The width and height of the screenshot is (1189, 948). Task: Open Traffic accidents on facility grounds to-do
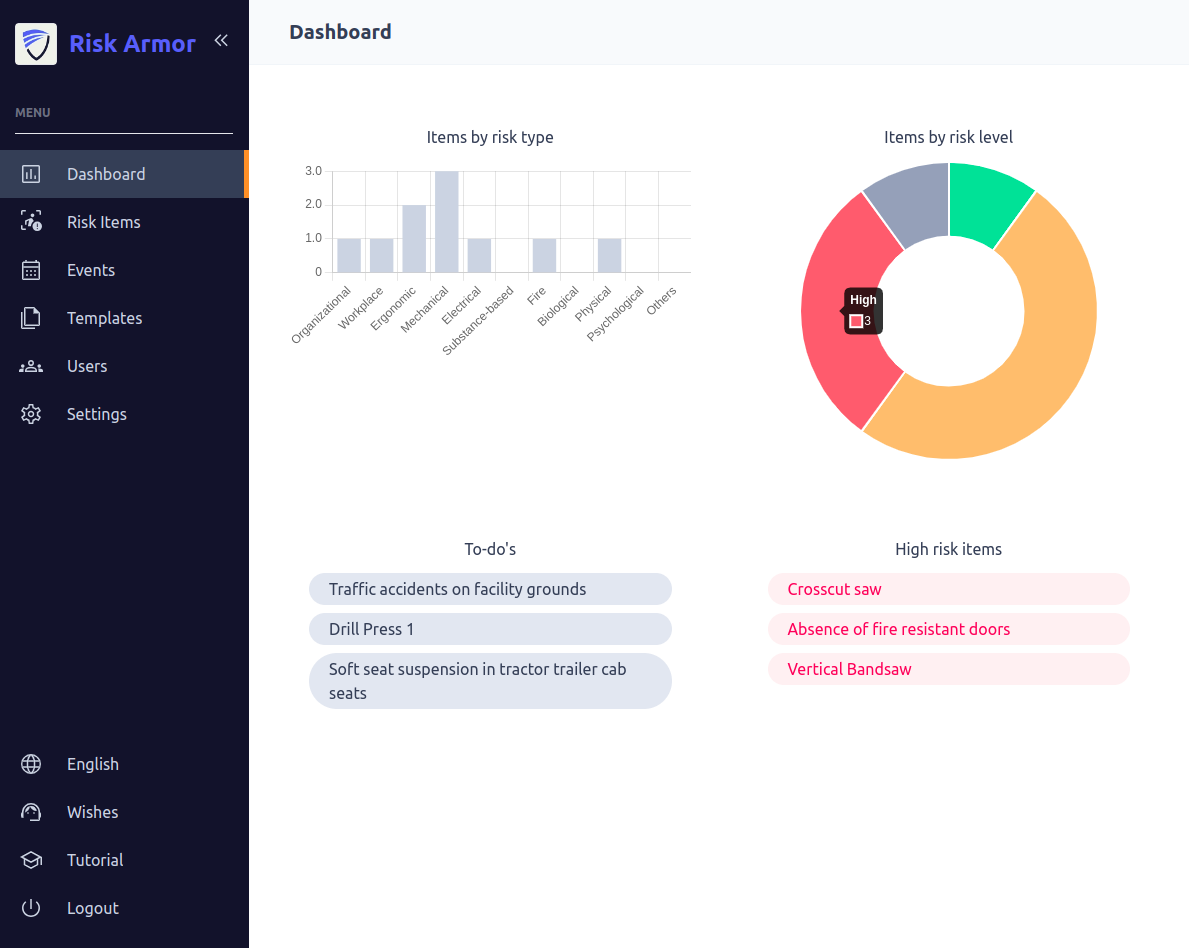(457, 589)
